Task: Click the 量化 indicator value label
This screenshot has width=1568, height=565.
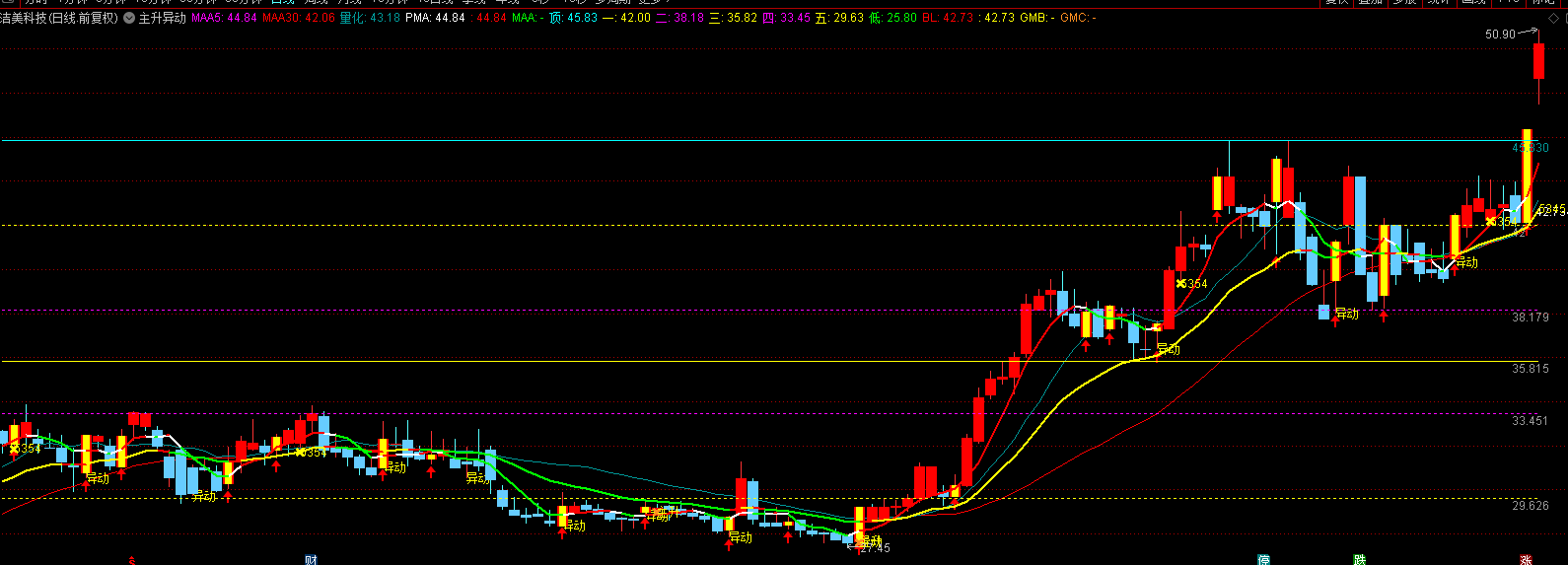Action: (x=370, y=18)
